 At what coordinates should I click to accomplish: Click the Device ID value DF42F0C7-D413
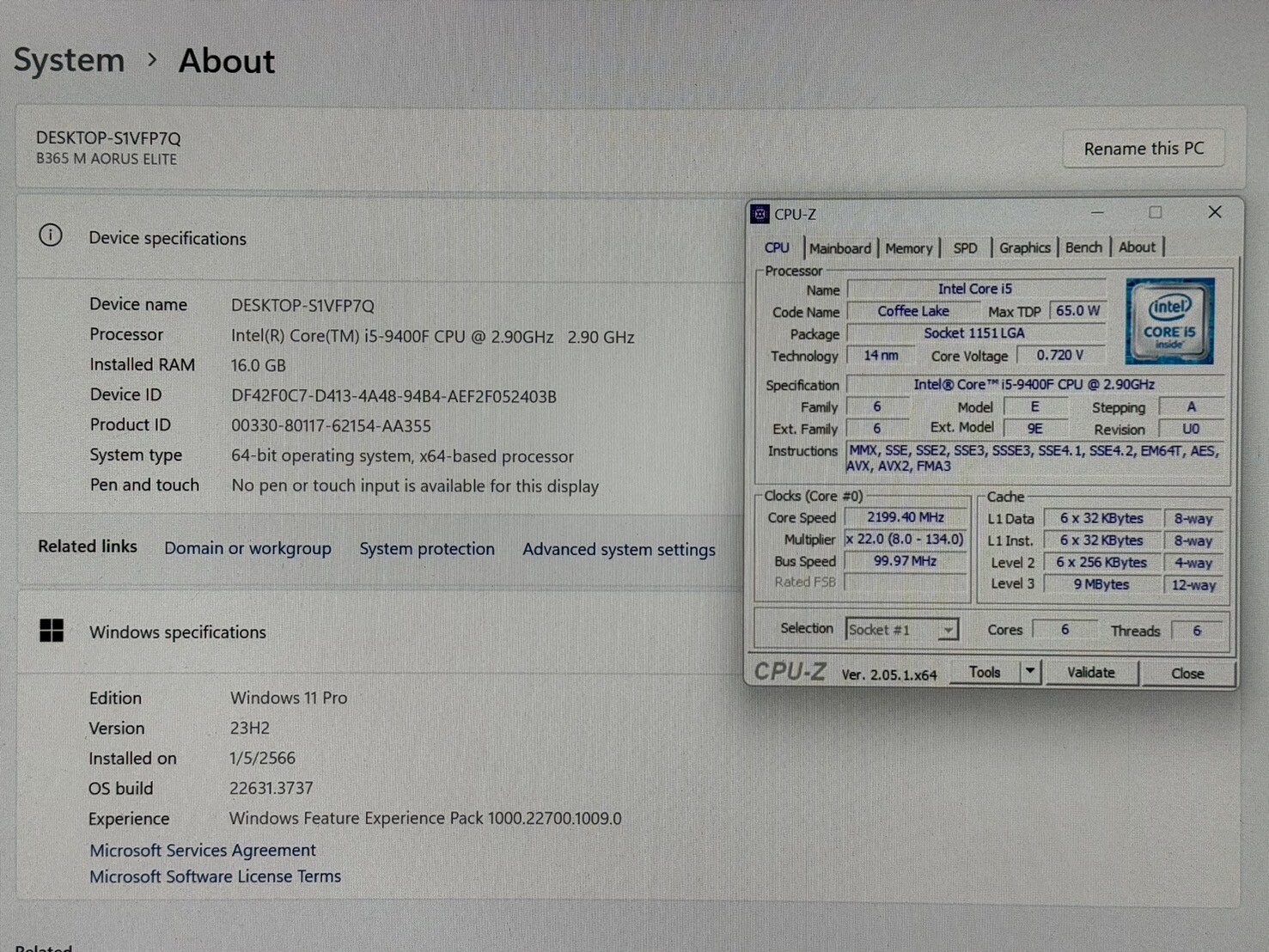pyautogui.click(x=394, y=396)
